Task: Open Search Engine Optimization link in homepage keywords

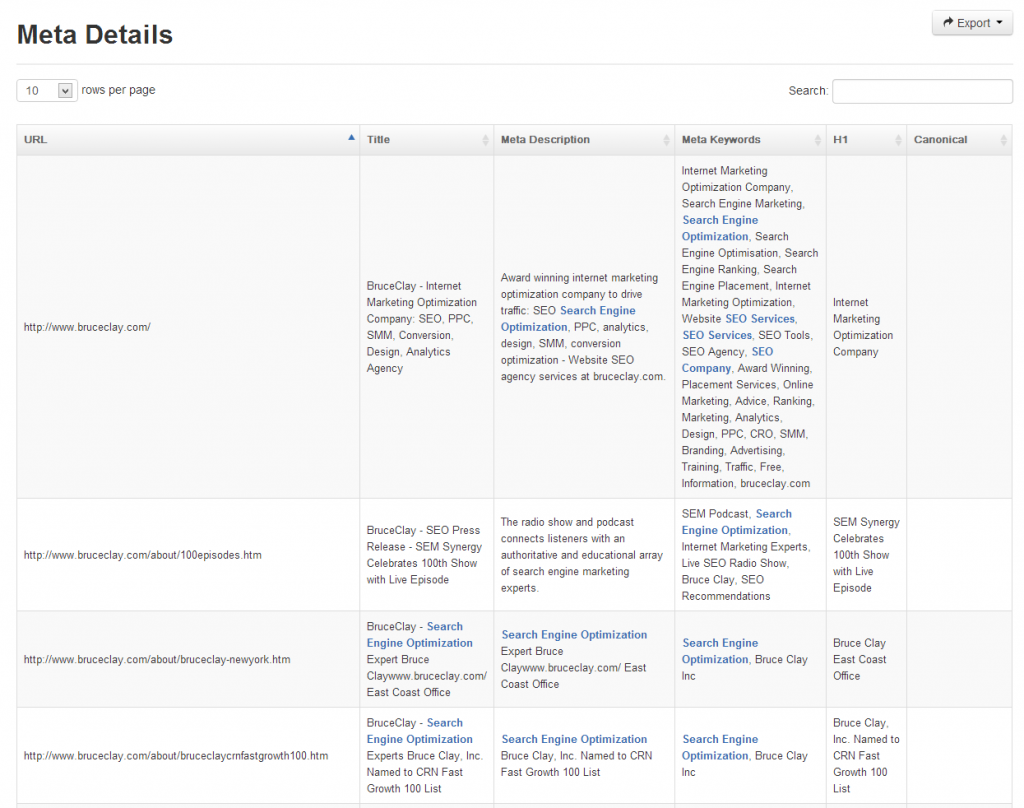Action: (720, 229)
